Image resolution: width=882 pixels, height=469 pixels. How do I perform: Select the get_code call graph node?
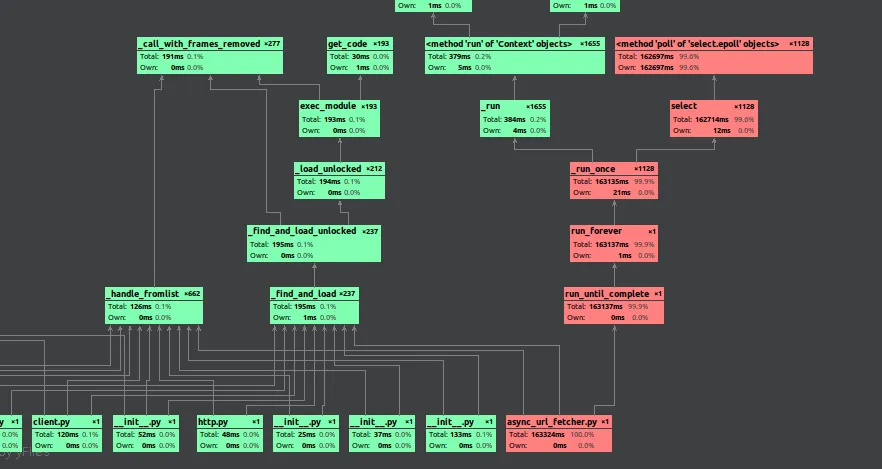[360, 56]
